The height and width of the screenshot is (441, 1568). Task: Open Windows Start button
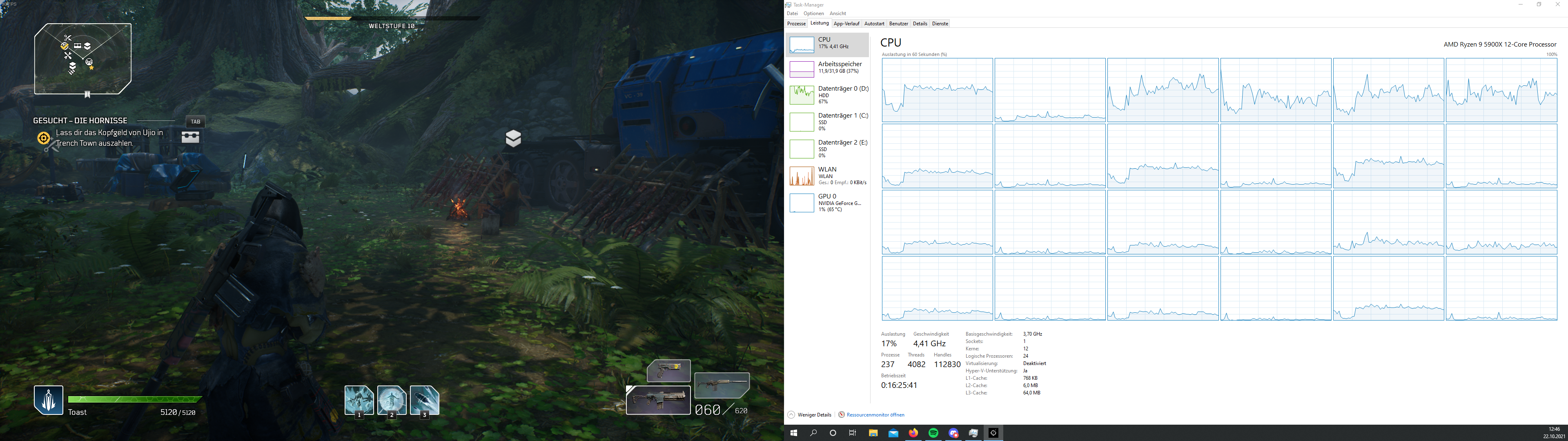pyautogui.click(x=793, y=433)
